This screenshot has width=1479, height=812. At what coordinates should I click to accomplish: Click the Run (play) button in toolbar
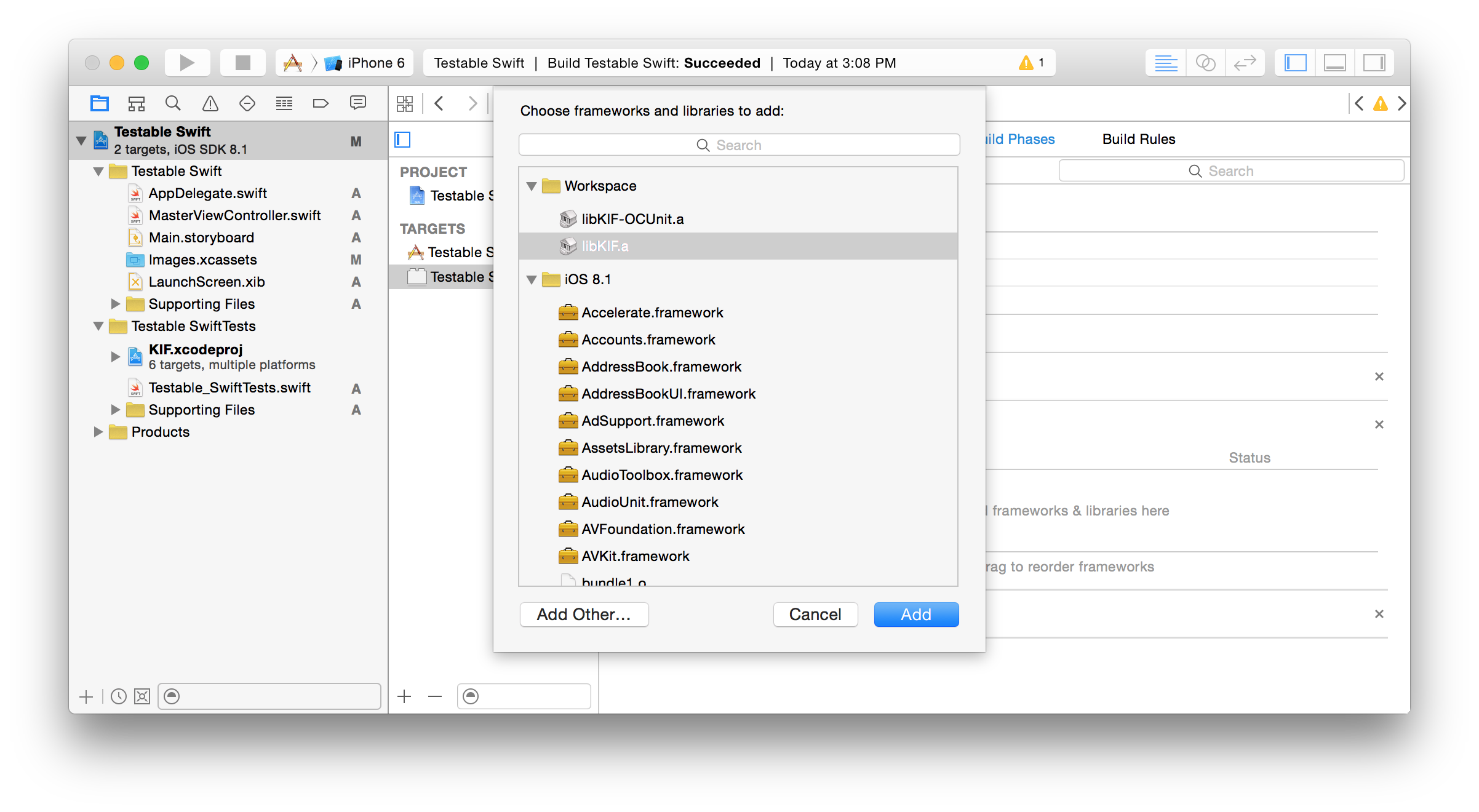pos(187,63)
